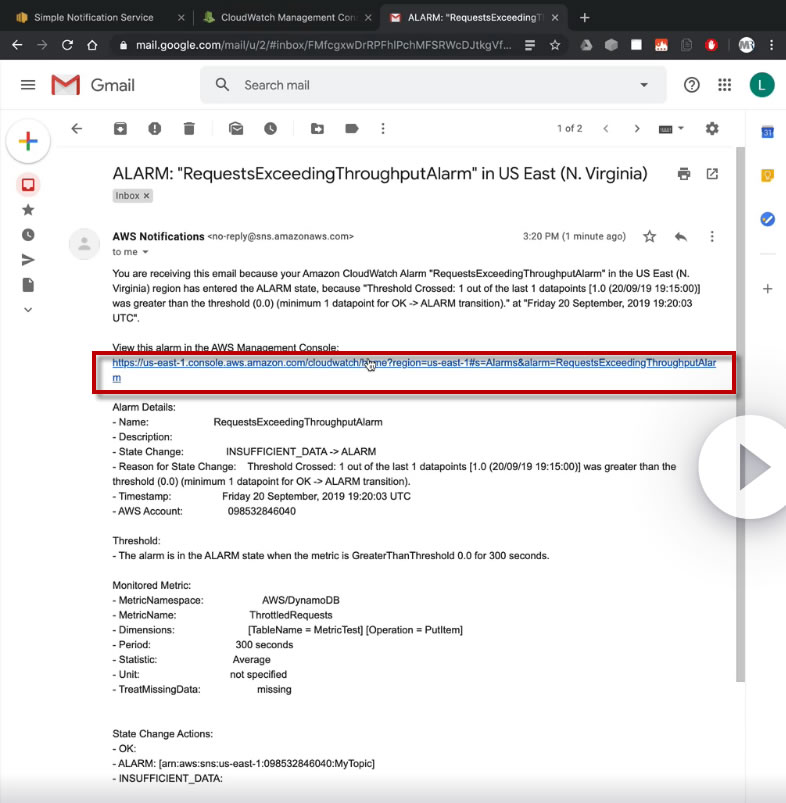The image size is (786, 803).
Task: Click the Compose plus button
Action: click(x=28, y=141)
